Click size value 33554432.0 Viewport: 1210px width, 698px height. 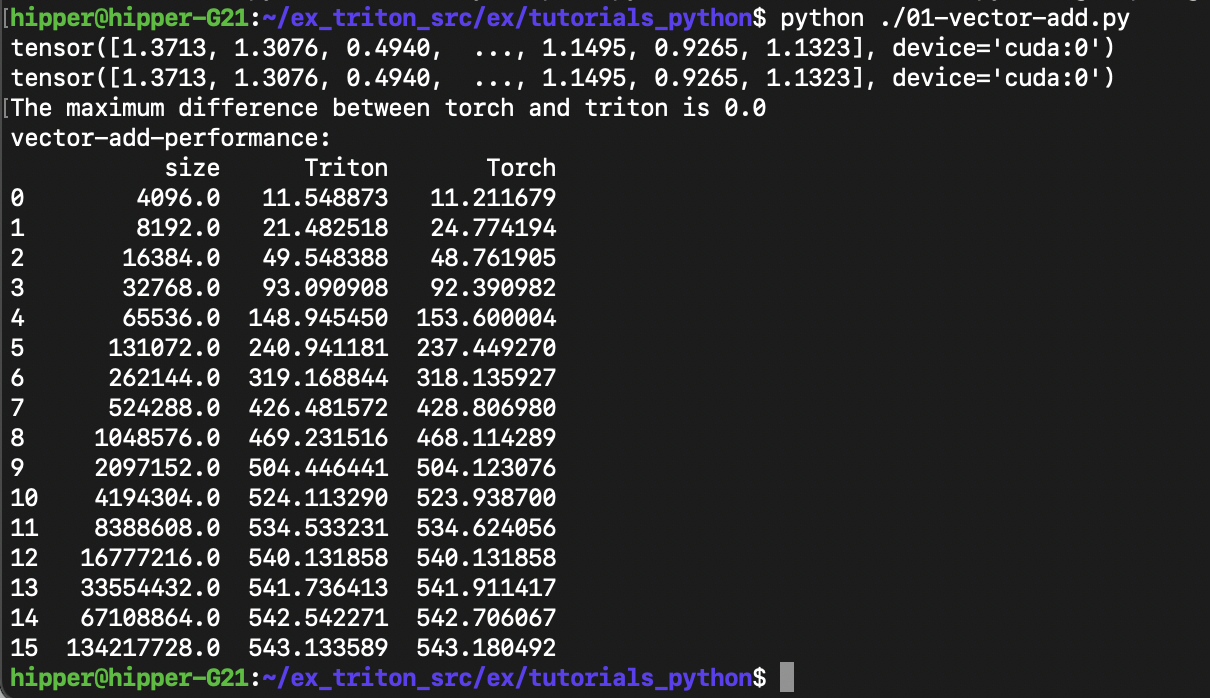(x=151, y=588)
